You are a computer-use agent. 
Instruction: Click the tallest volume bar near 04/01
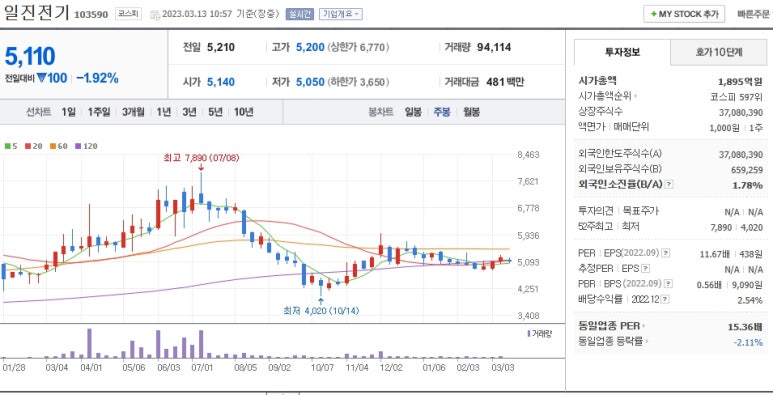[89, 343]
